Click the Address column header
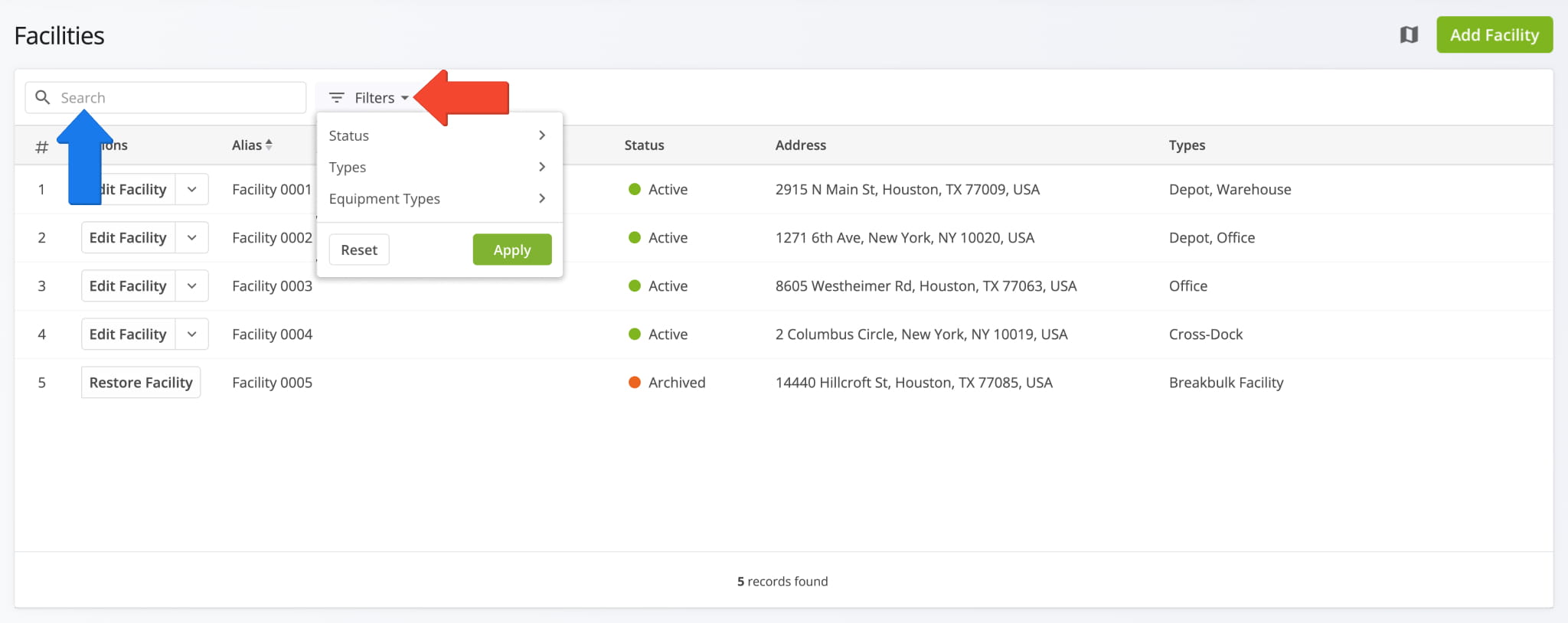The height and width of the screenshot is (623, 1568). 801,145
